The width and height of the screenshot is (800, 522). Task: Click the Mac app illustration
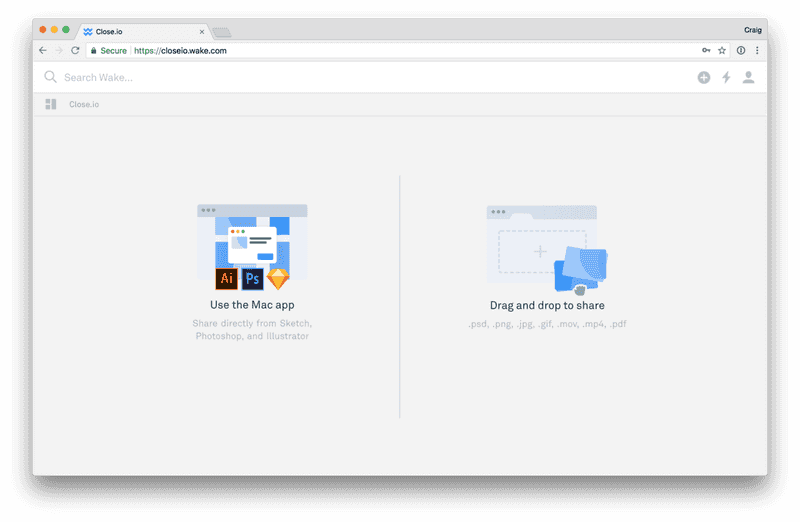pyautogui.click(x=252, y=247)
